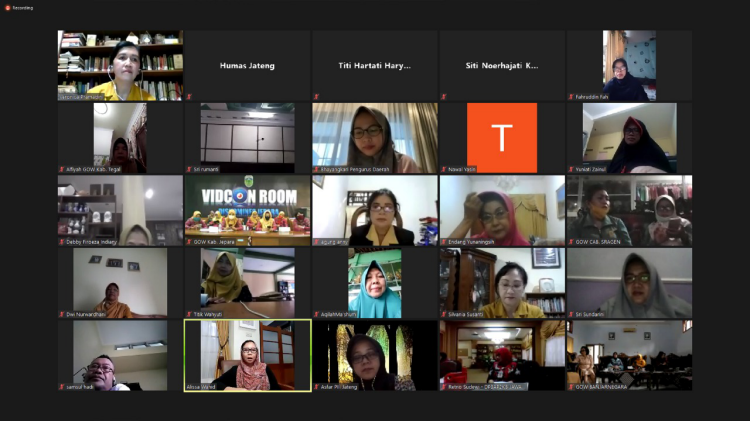Click muted mic icon beside GOW BANJARNEGARA
Viewport: 750px width, 421px height.
(x=571, y=387)
